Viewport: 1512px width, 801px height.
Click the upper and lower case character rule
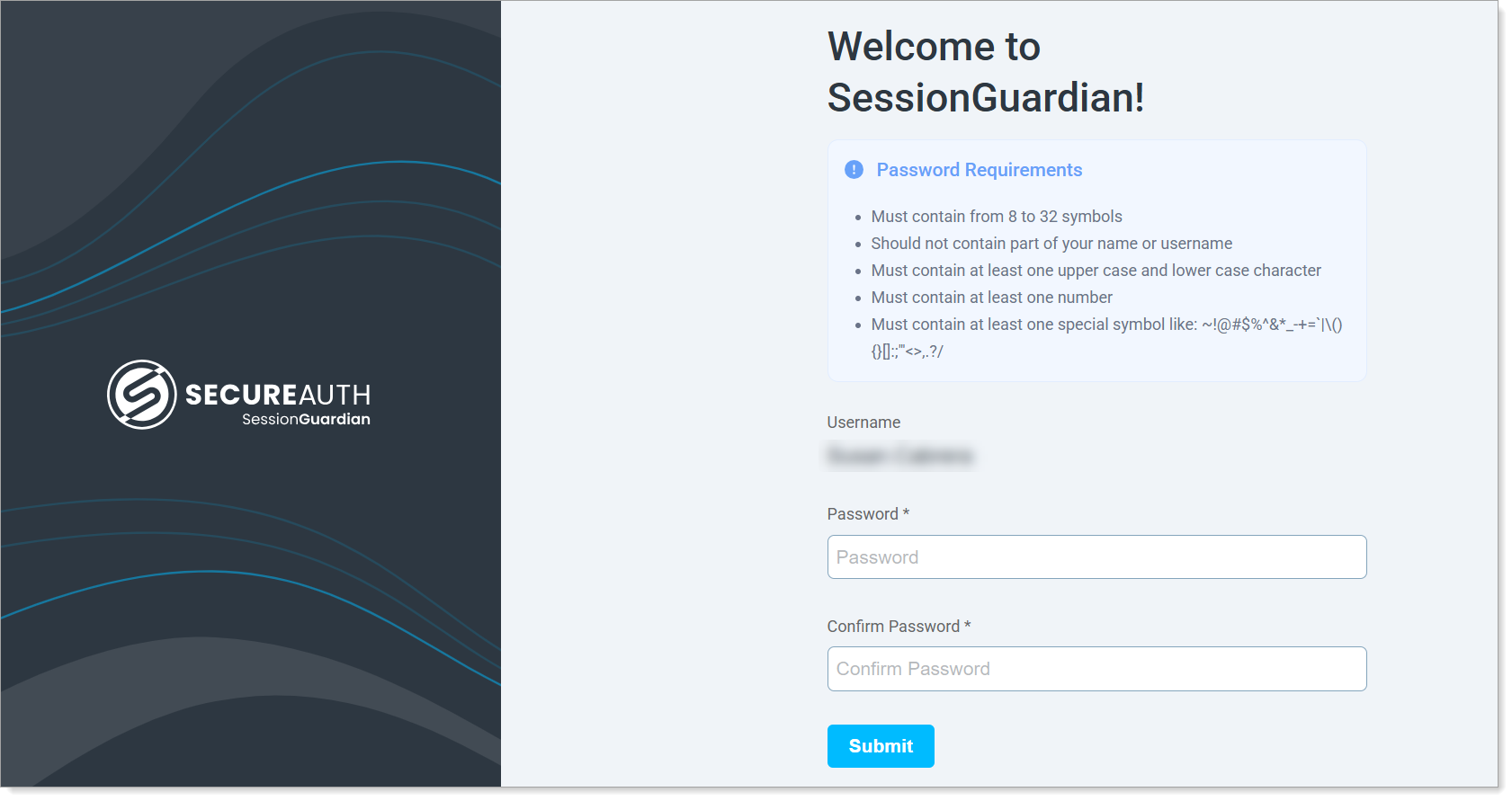1096,271
